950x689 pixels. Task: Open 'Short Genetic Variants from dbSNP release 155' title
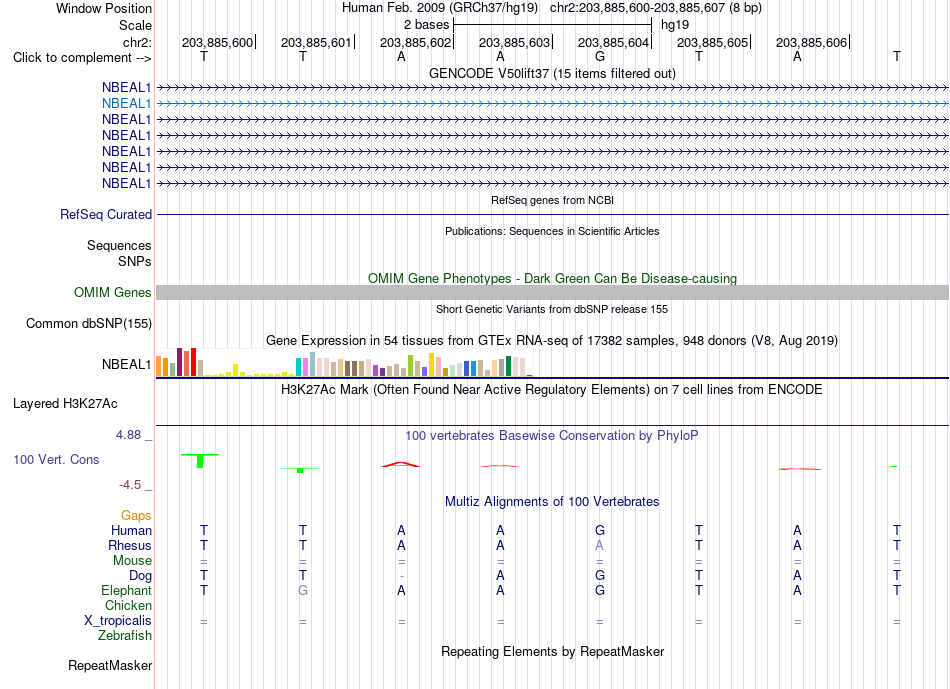pos(552,309)
